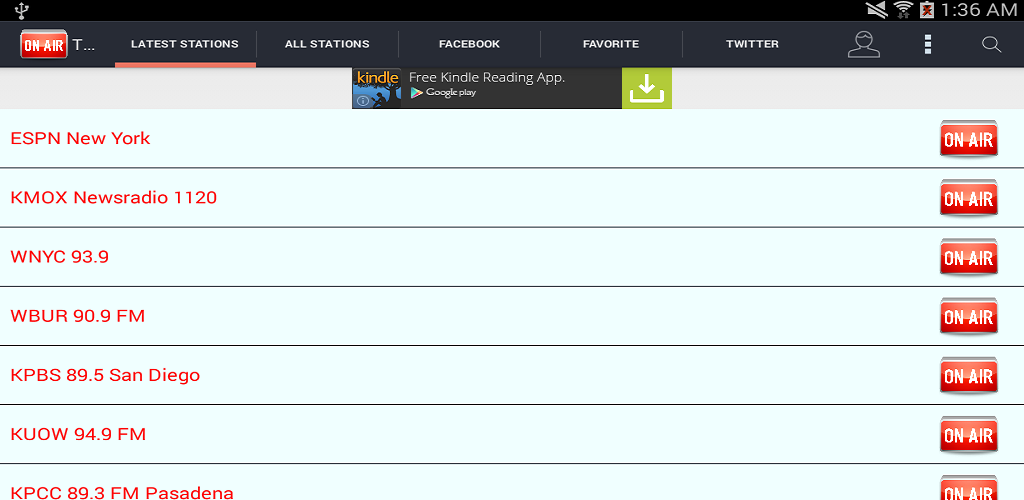Tap the USB status icon

tap(22, 10)
